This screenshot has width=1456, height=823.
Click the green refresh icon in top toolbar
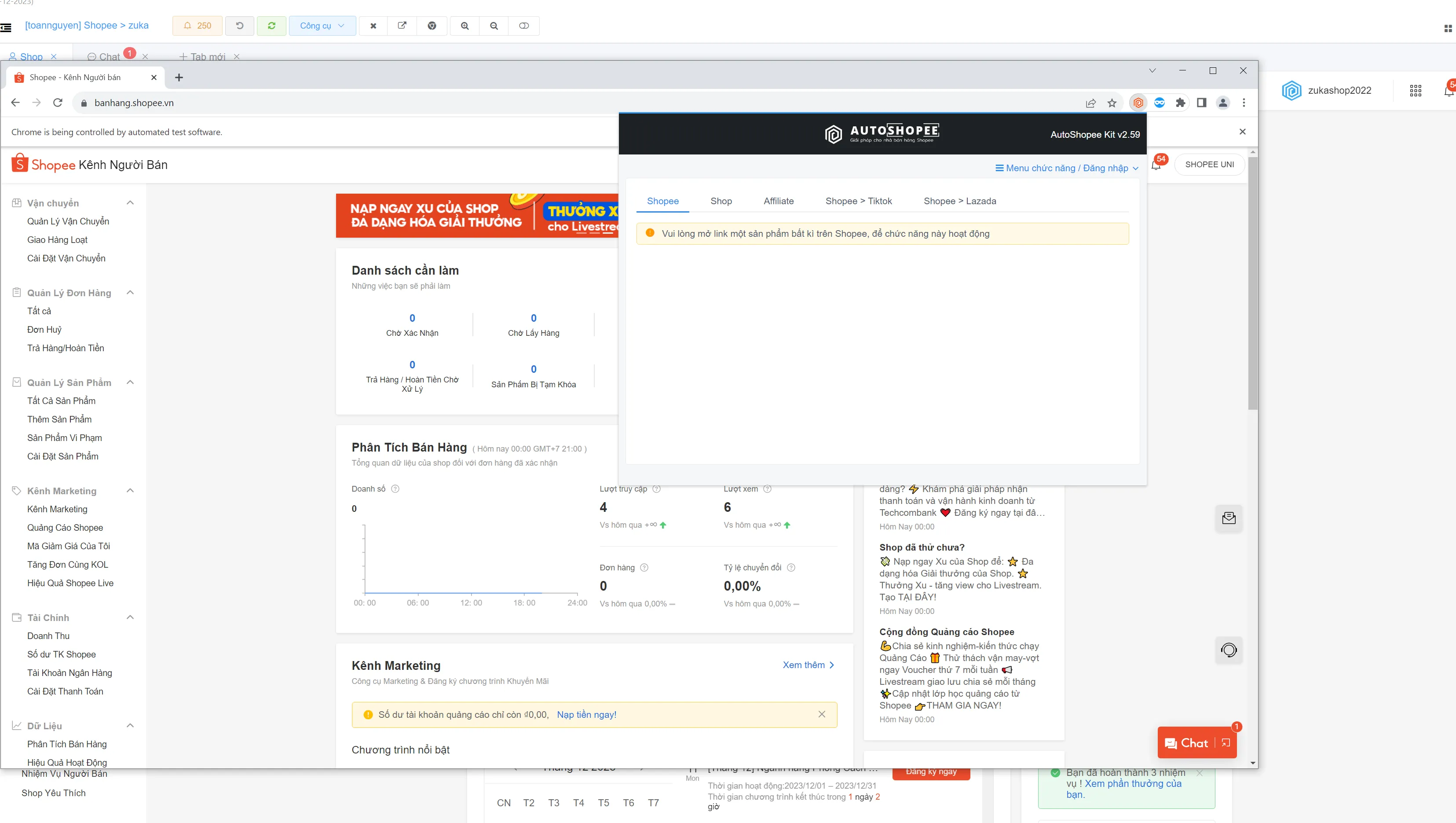click(271, 26)
